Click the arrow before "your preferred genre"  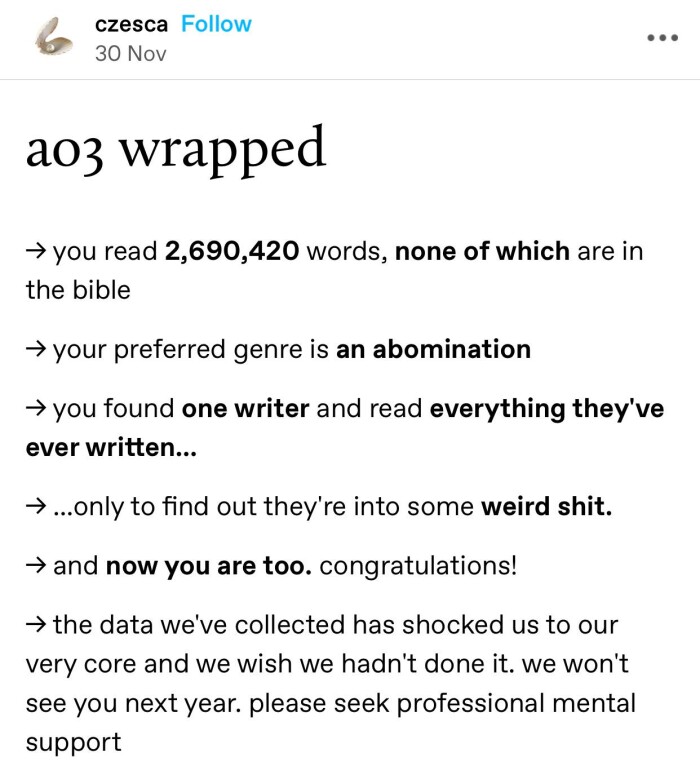37,350
